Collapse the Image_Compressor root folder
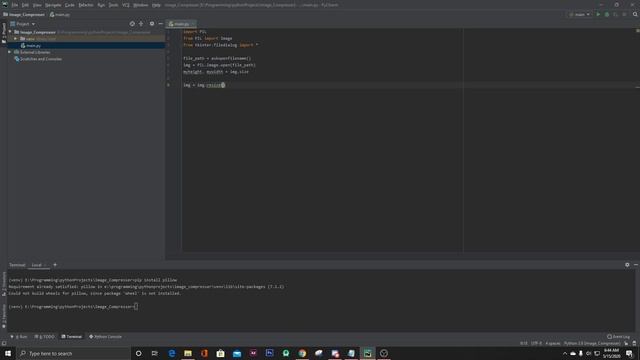640x360 pixels. 10,32
